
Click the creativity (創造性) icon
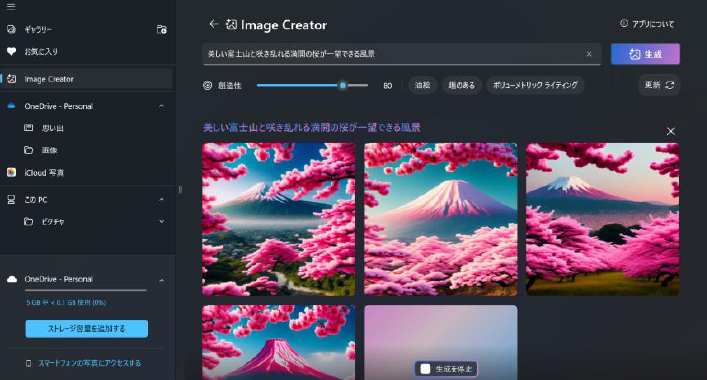point(207,85)
